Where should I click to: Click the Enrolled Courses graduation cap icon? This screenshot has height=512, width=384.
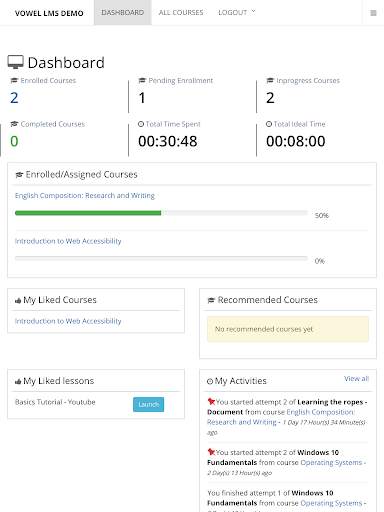14,81
